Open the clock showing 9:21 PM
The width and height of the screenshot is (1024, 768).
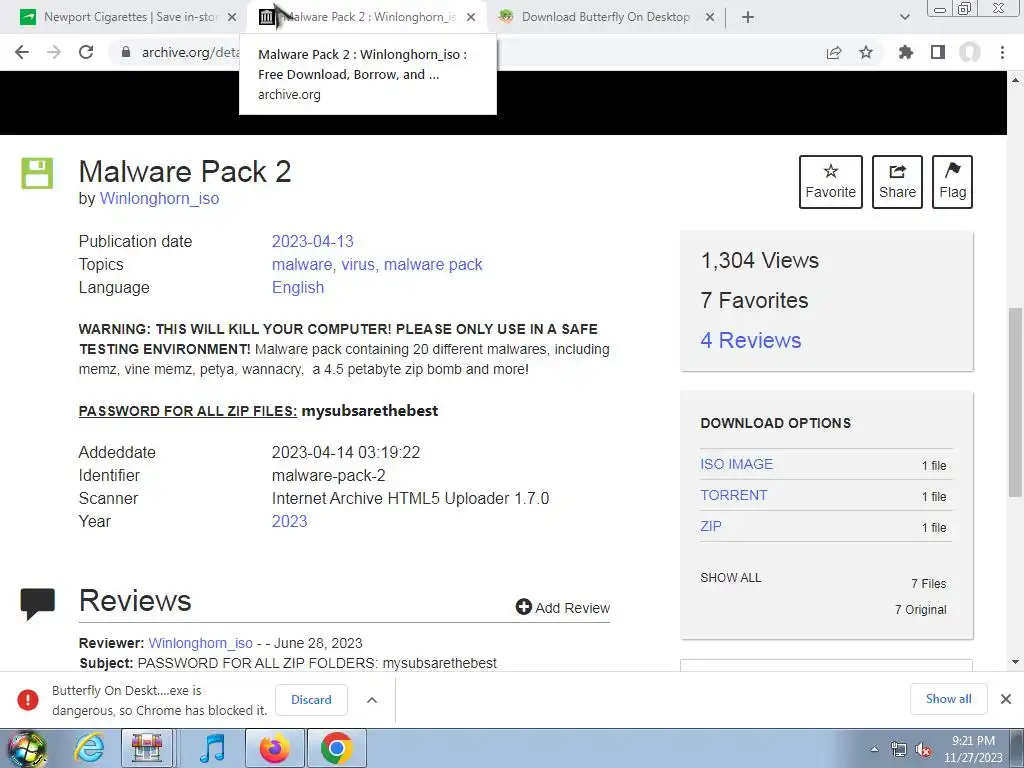pos(973,749)
